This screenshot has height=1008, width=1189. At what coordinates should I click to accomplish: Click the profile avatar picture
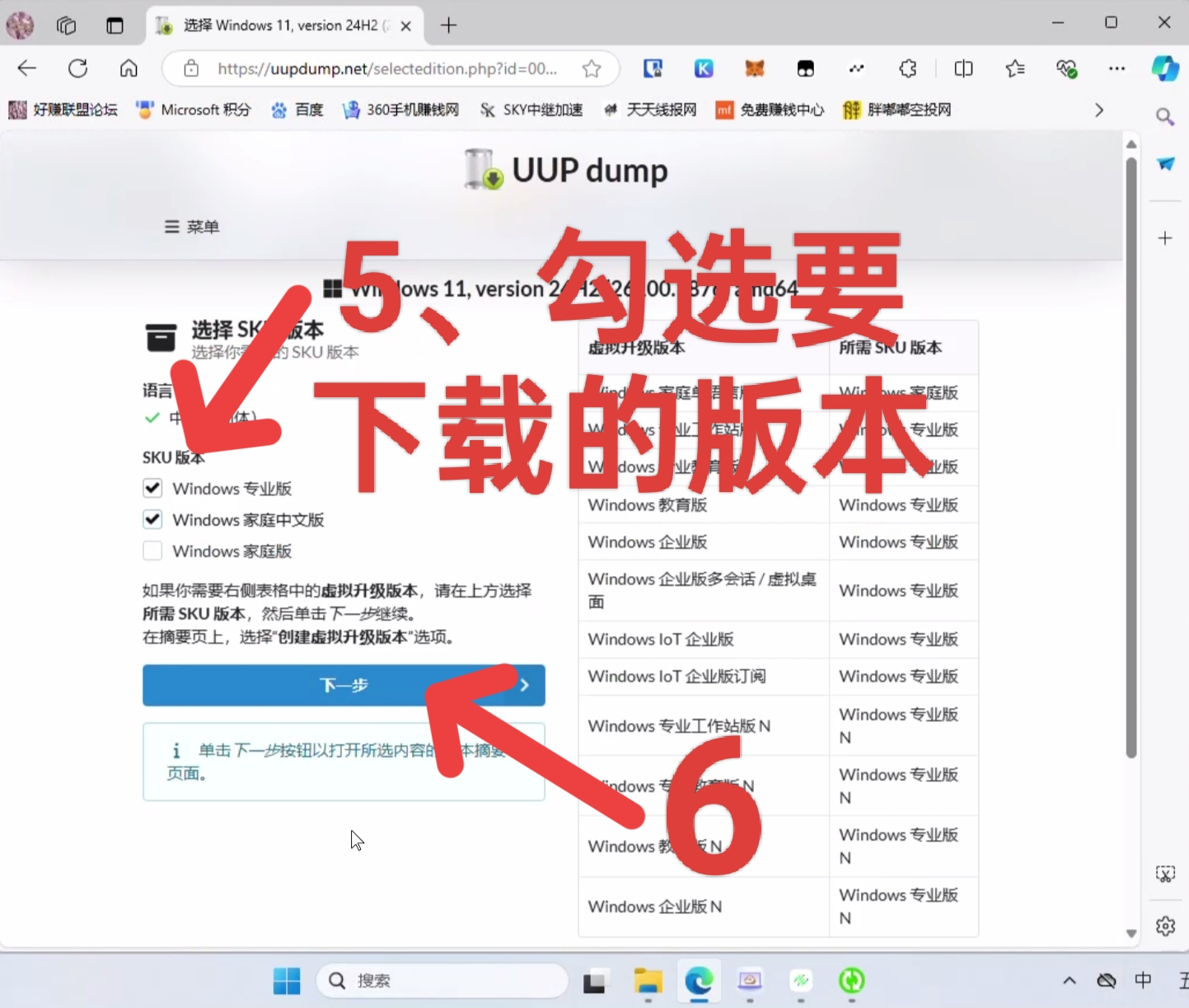tap(20, 26)
